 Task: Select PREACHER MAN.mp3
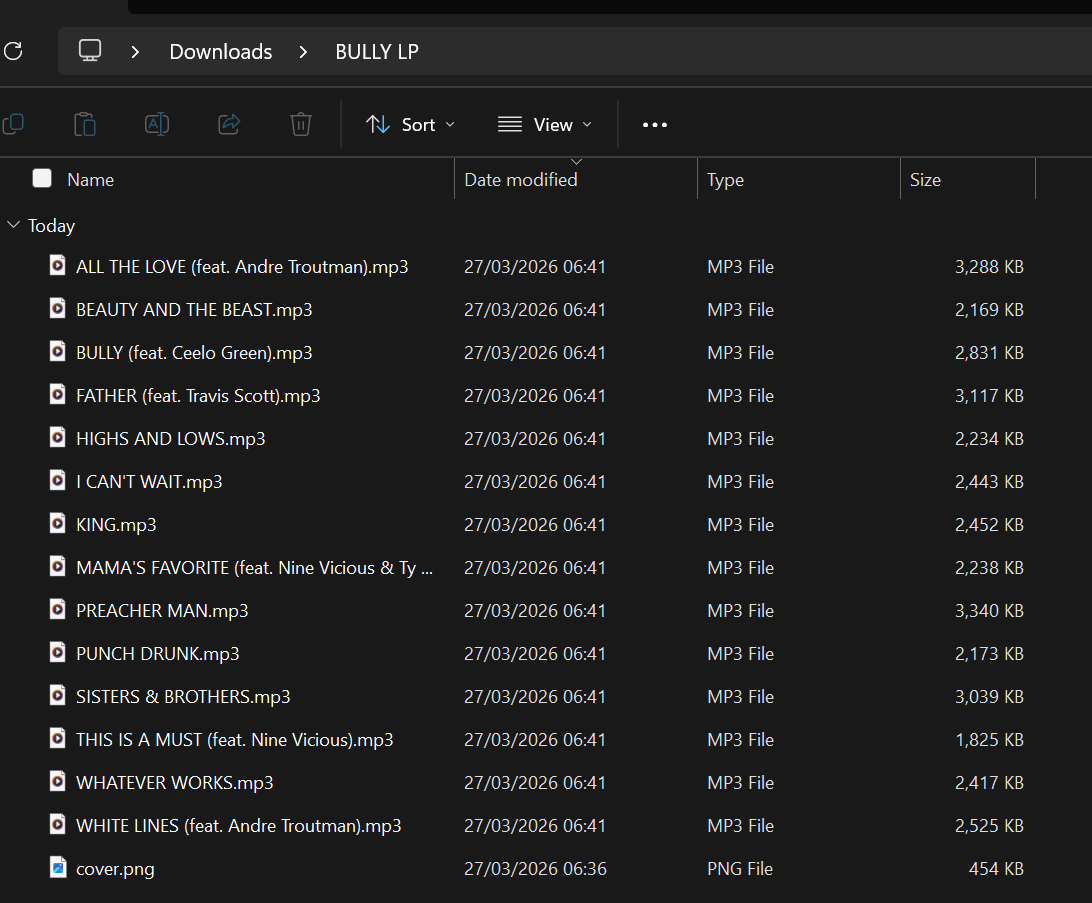tap(162, 611)
